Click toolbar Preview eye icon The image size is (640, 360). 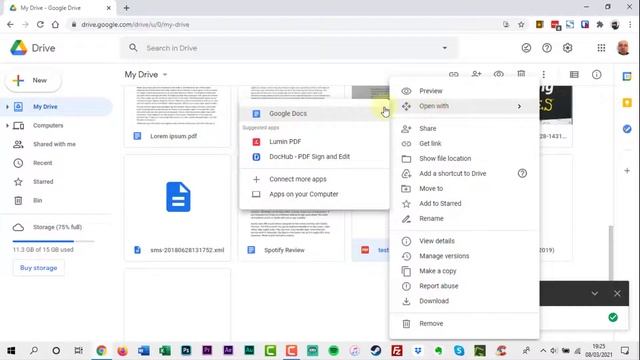[498, 75]
